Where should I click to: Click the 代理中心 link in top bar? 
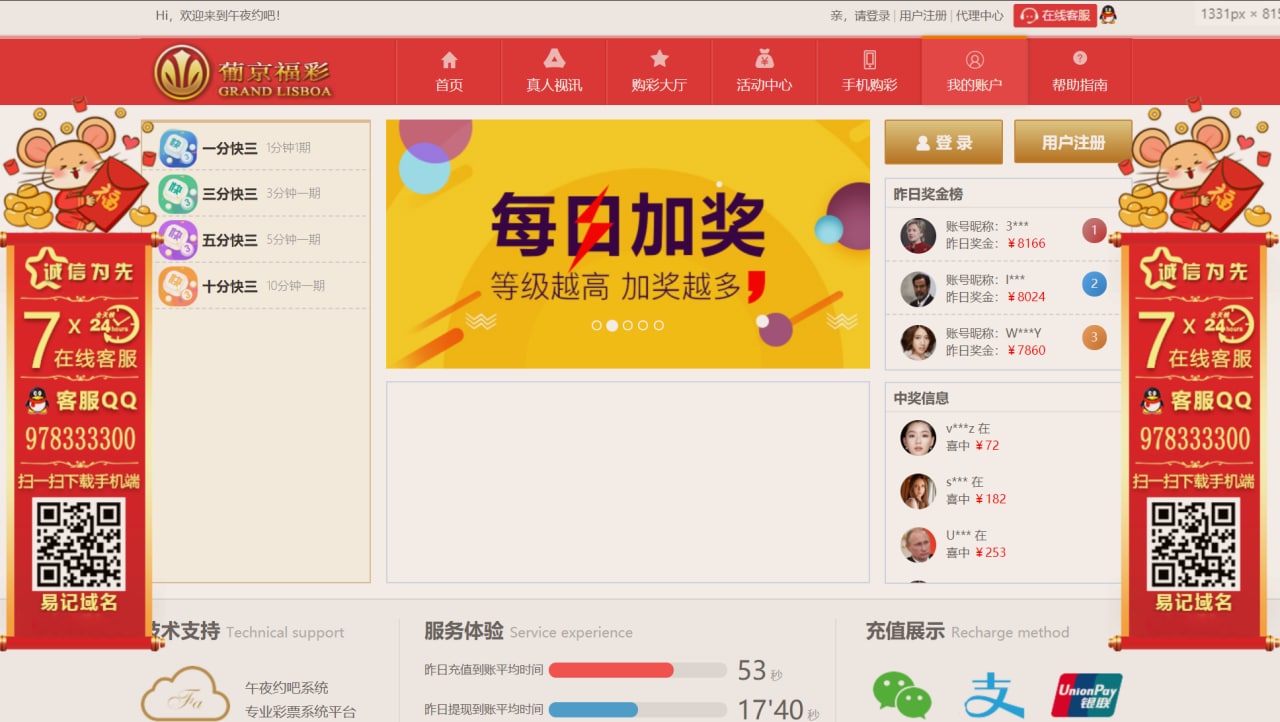(979, 15)
